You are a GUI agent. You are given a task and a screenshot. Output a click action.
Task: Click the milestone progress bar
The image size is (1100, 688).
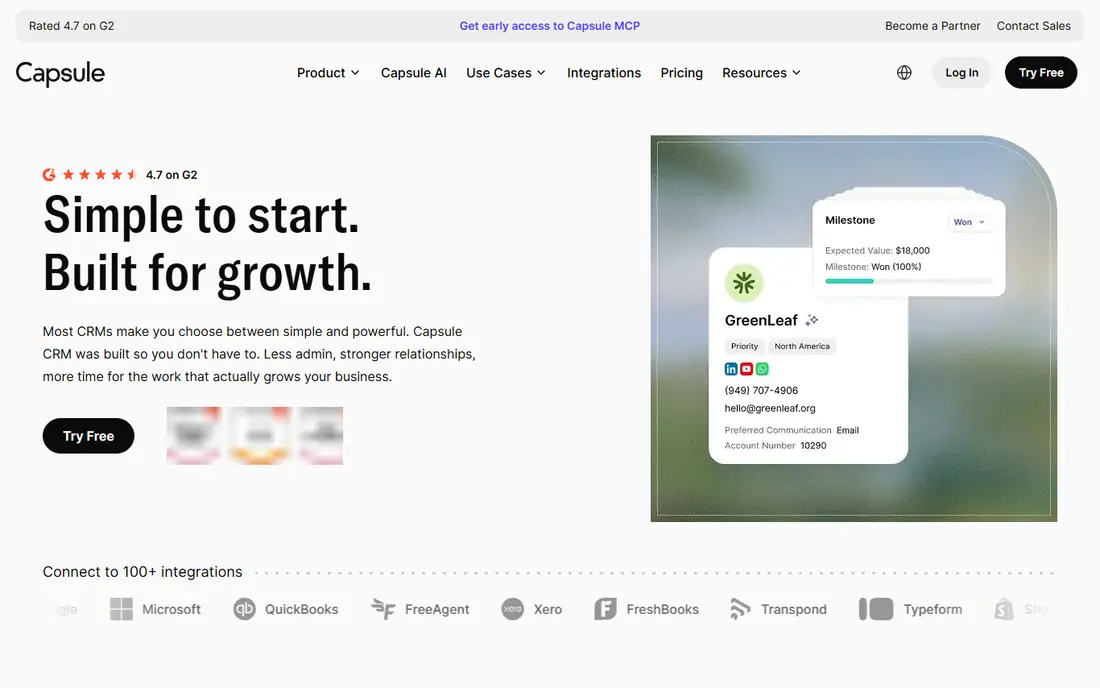point(909,281)
